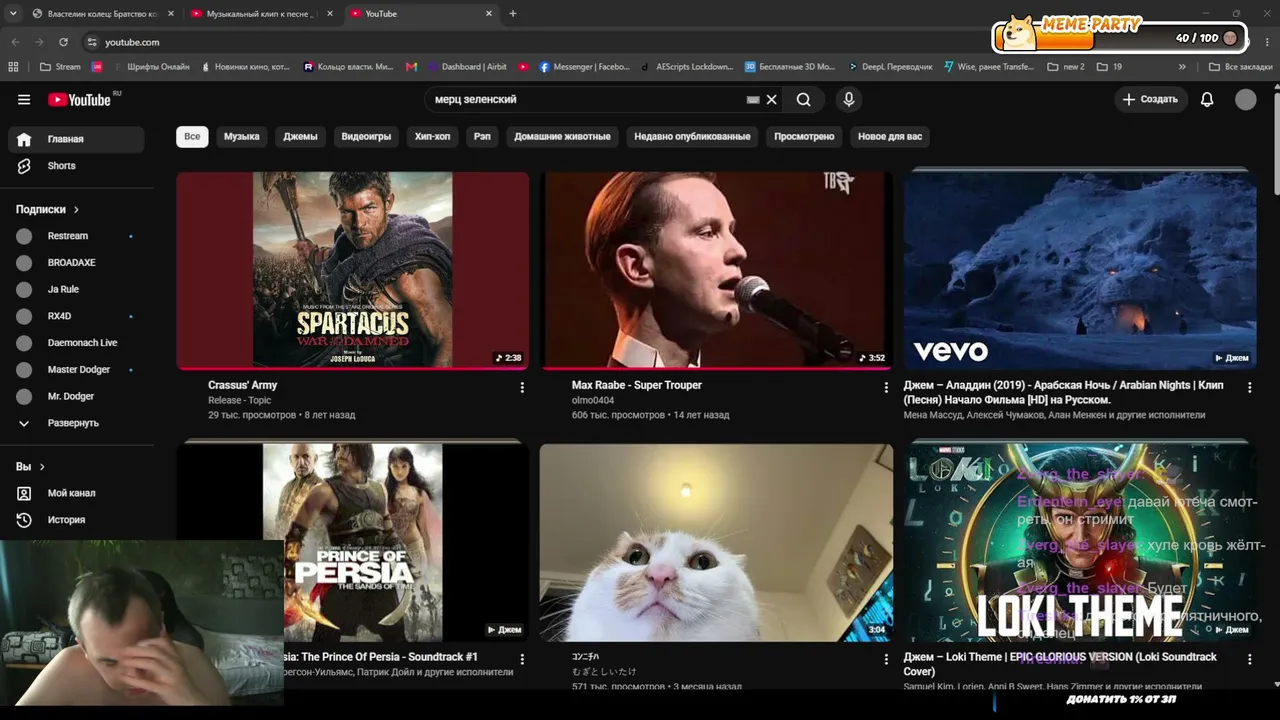Open a new browser tab
This screenshot has width=1280, height=720.
point(513,14)
